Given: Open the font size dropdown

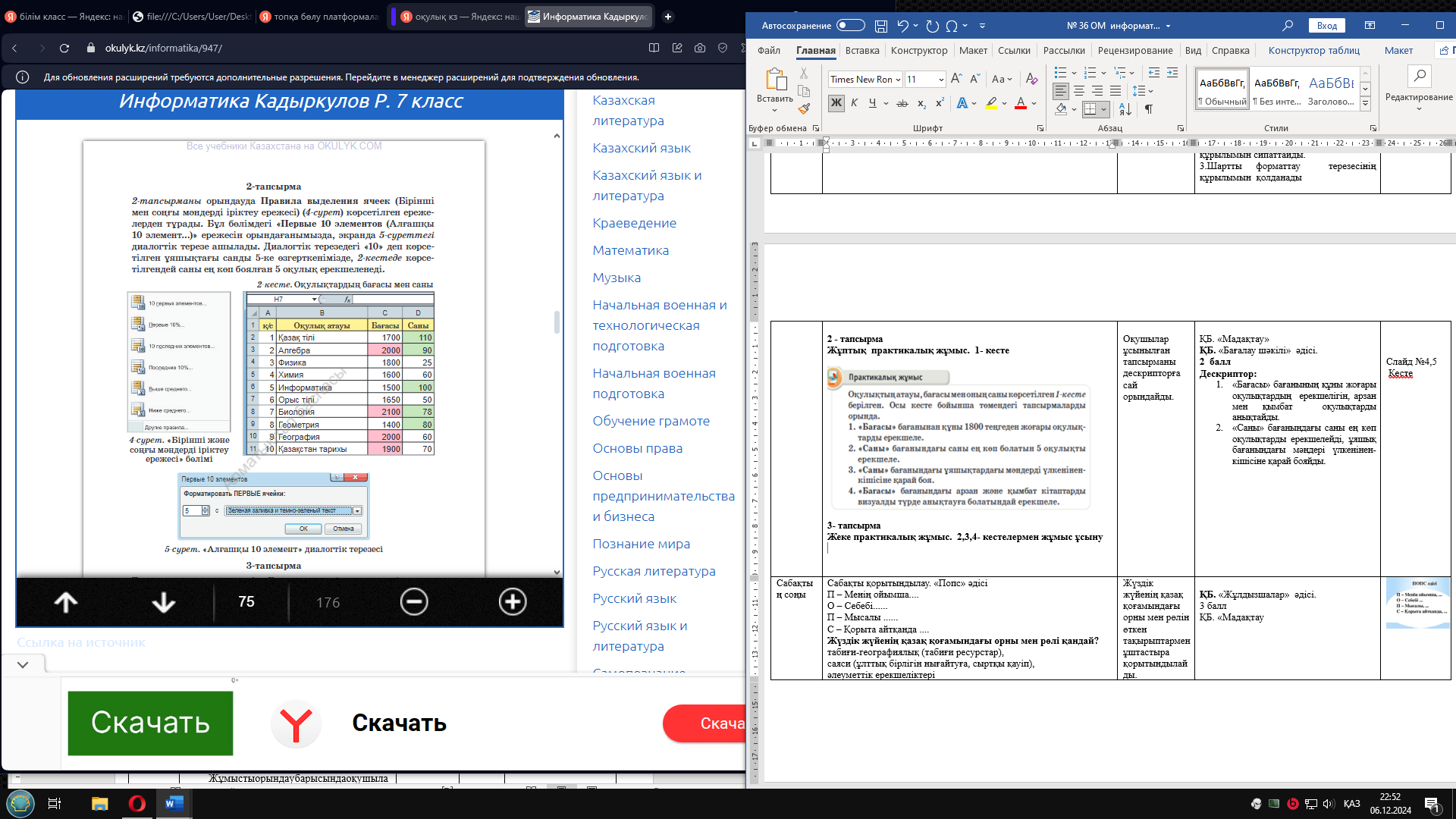Looking at the screenshot, I should pyautogui.click(x=941, y=80).
